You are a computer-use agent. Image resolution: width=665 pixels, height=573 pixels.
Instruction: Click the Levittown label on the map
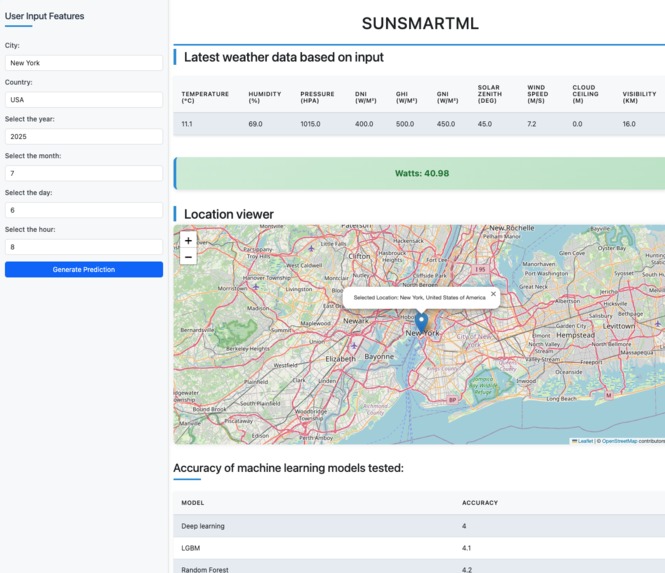coord(619,326)
